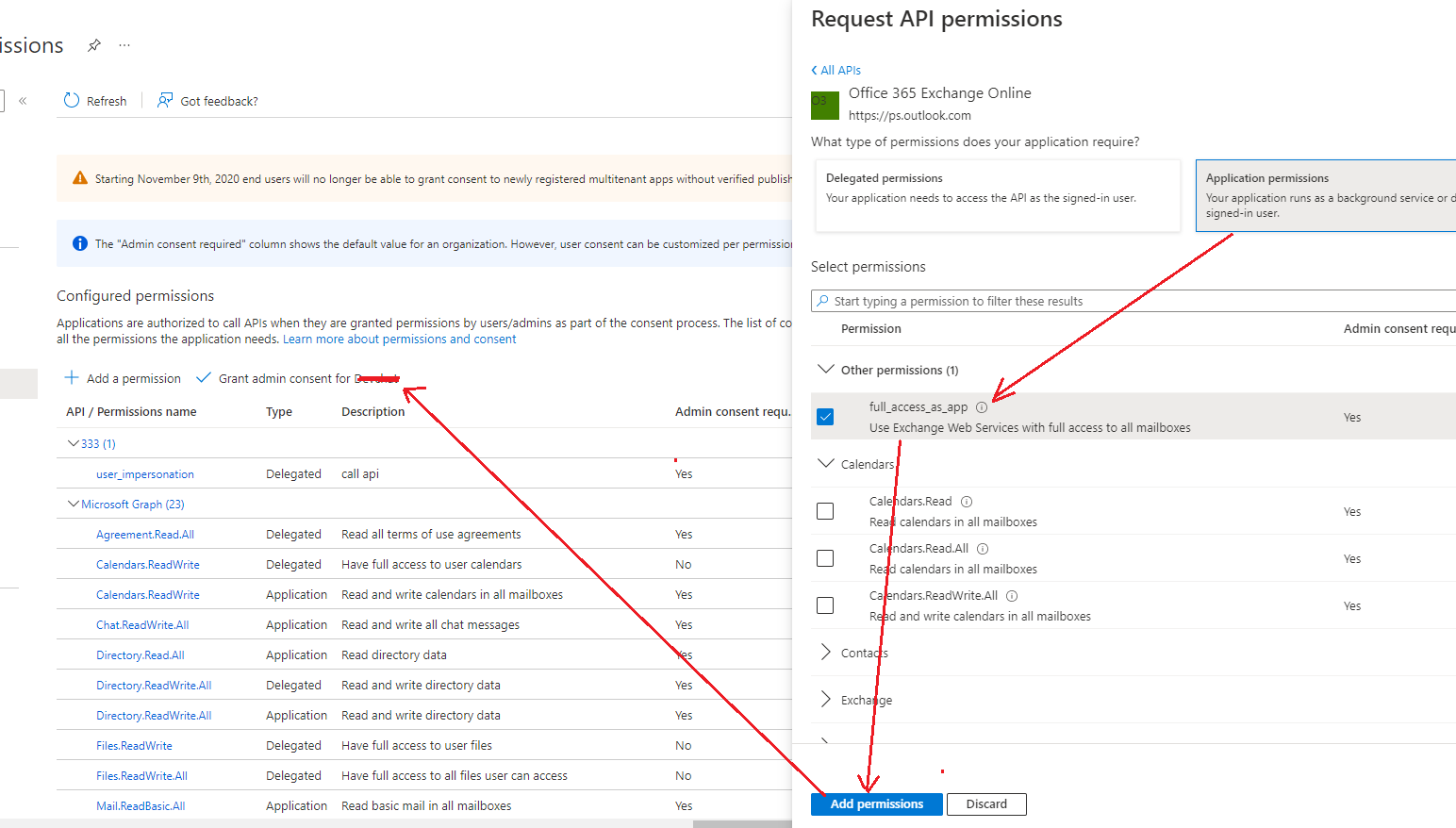Click the info icon next to Calendars.ReadWrite.All
The width and height of the screenshot is (1456, 828).
click(1012, 596)
